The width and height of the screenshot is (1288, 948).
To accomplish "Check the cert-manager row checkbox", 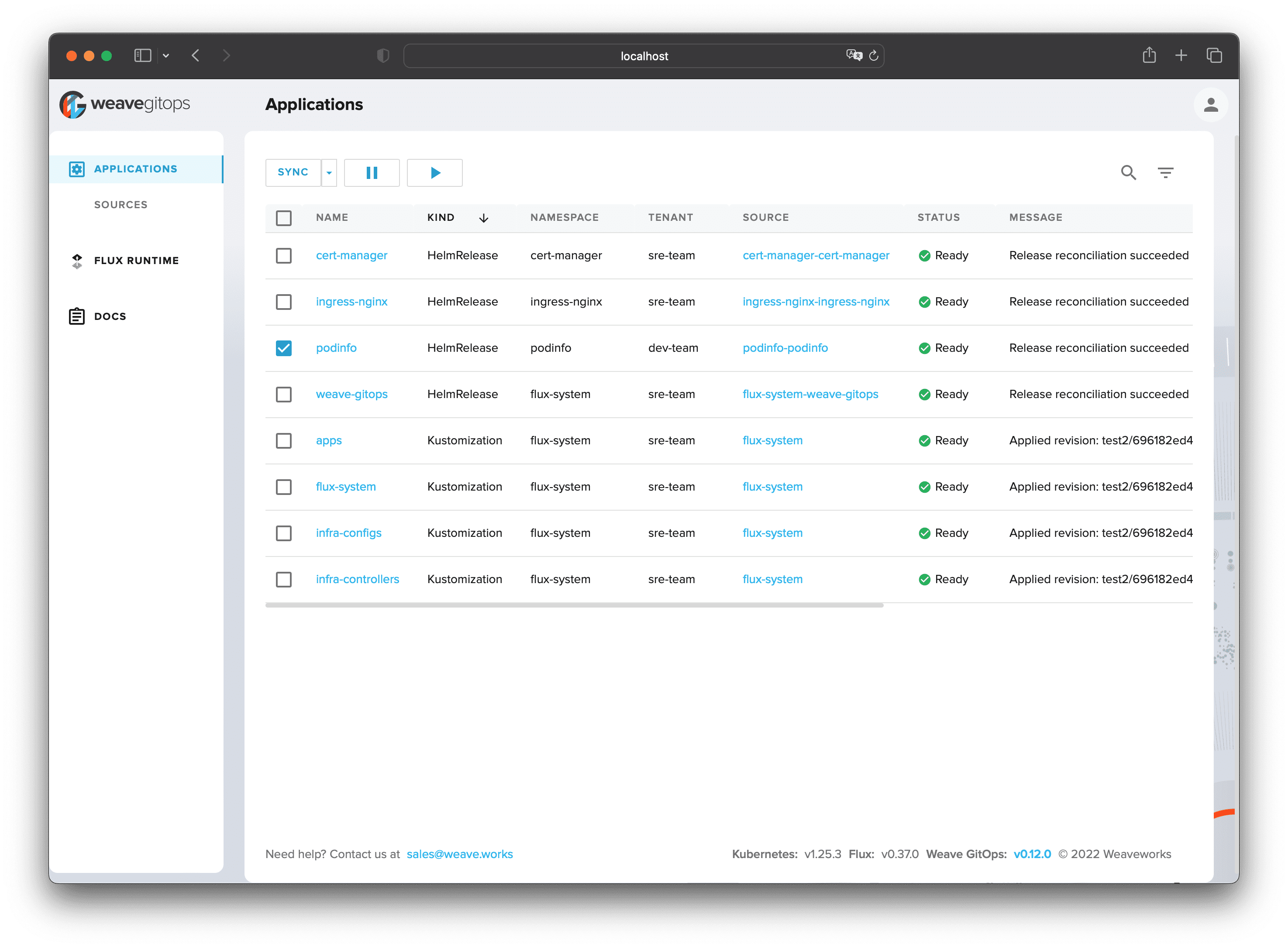I will [x=283, y=256].
